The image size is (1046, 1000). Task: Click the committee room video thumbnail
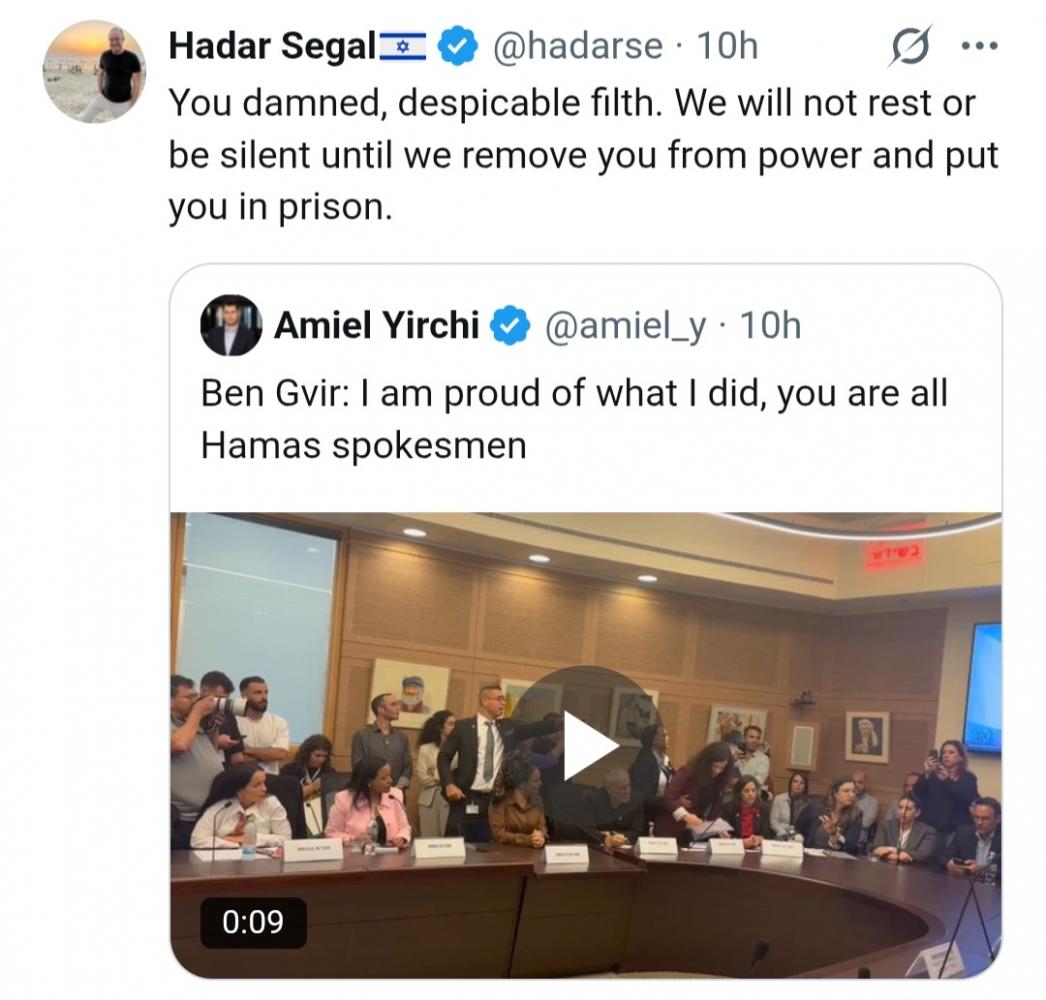586,745
